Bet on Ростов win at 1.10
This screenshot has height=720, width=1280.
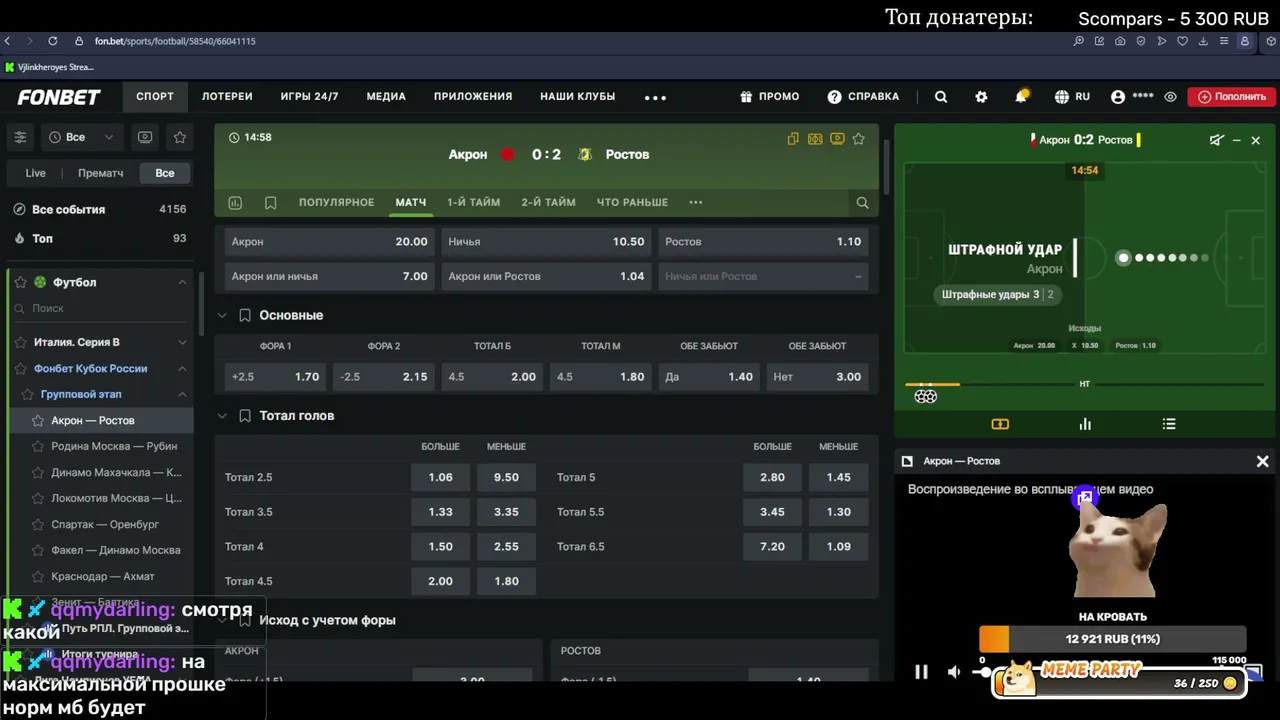click(763, 242)
